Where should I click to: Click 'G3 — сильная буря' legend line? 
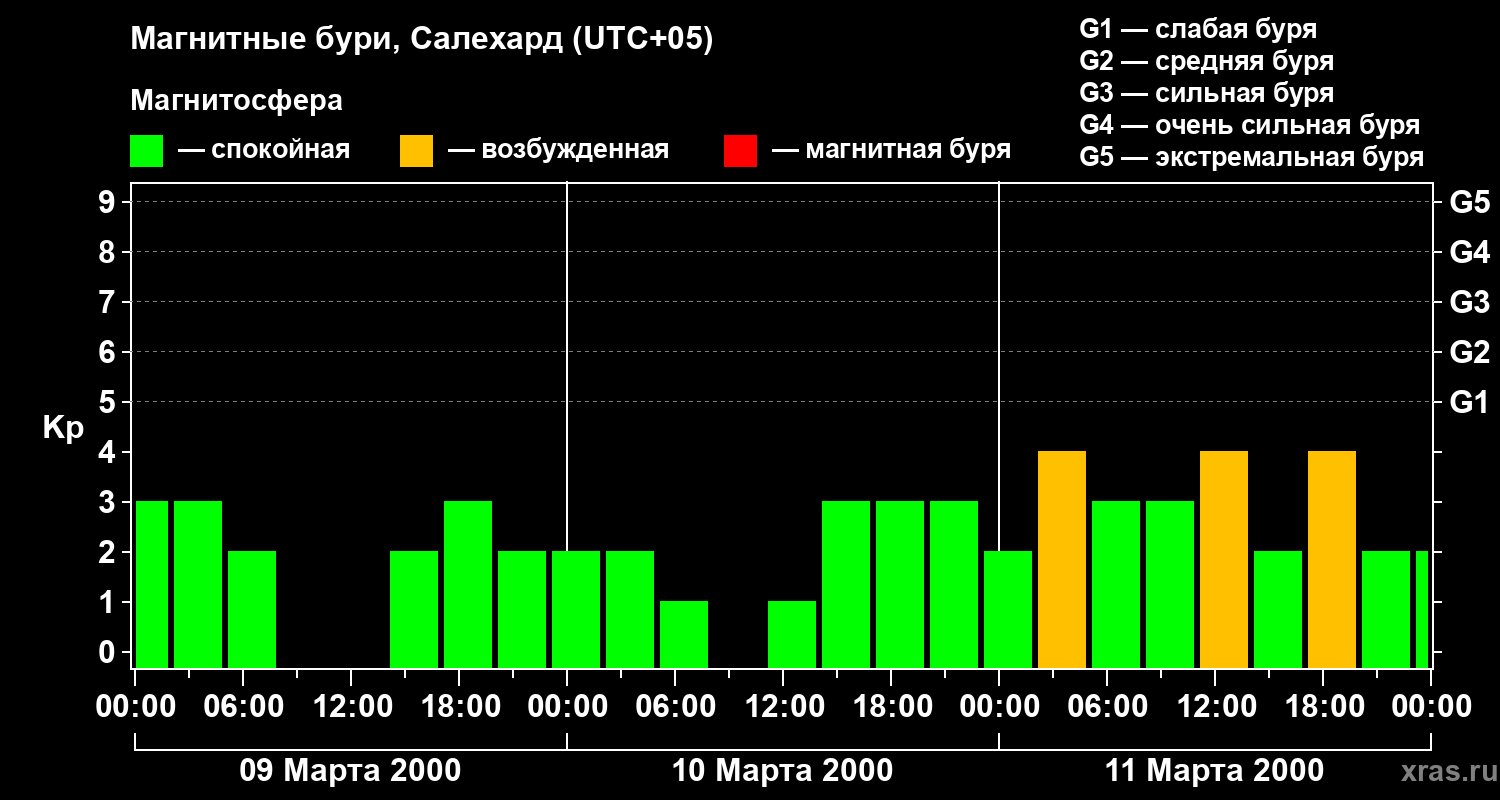pos(1207,93)
